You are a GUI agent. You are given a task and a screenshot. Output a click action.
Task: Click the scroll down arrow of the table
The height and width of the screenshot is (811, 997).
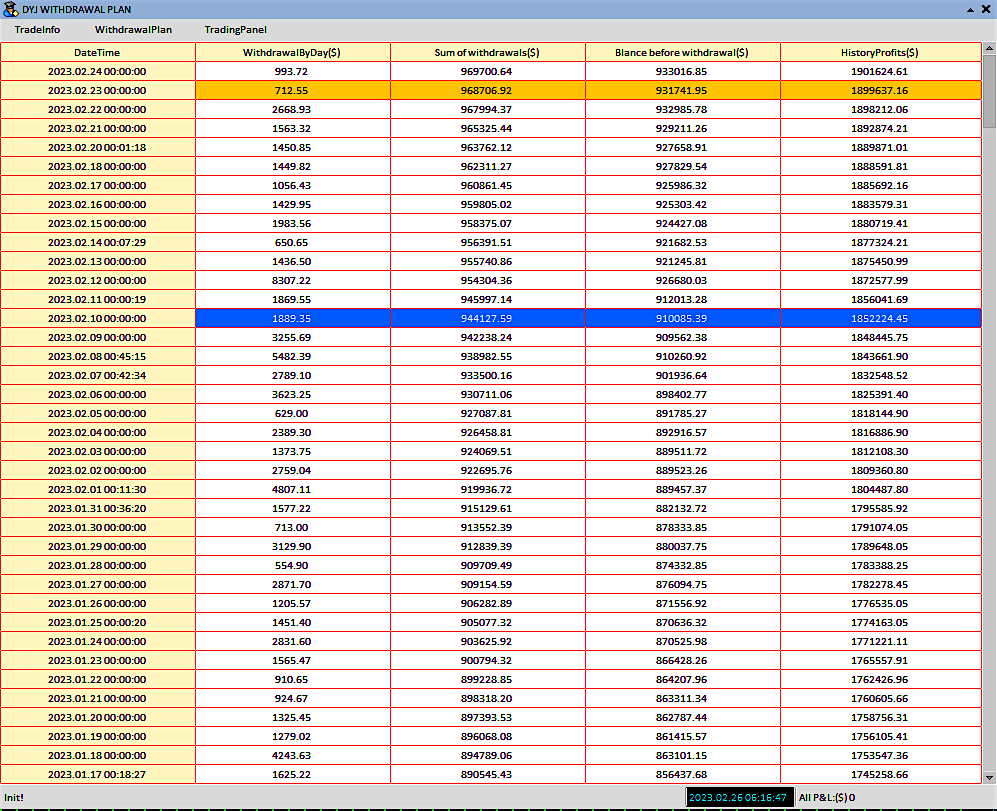coord(989,777)
